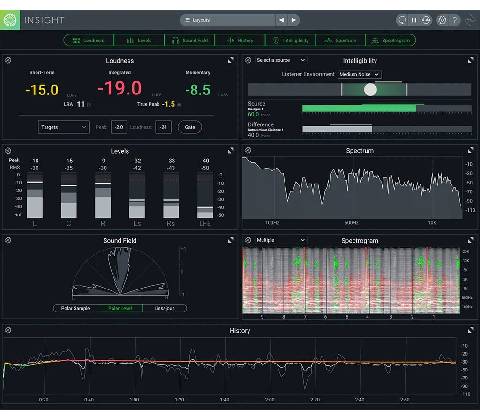Go to the next layout preset
This screenshot has width=480, height=420.
[293, 20]
